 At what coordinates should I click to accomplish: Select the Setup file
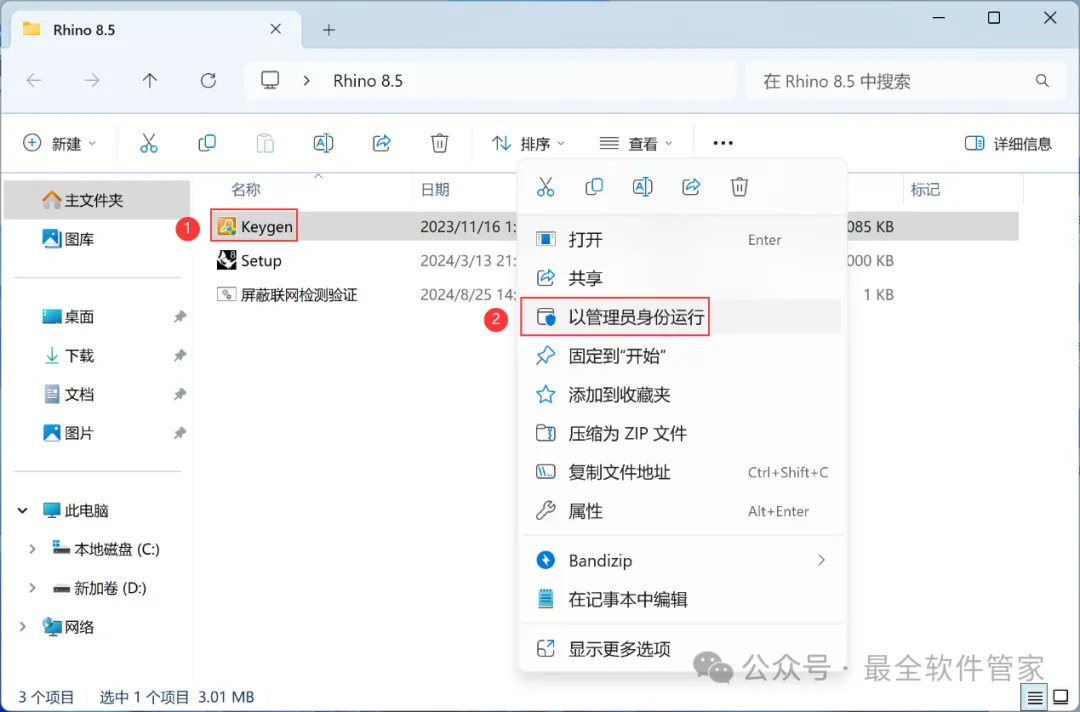click(x=249, y=260)
